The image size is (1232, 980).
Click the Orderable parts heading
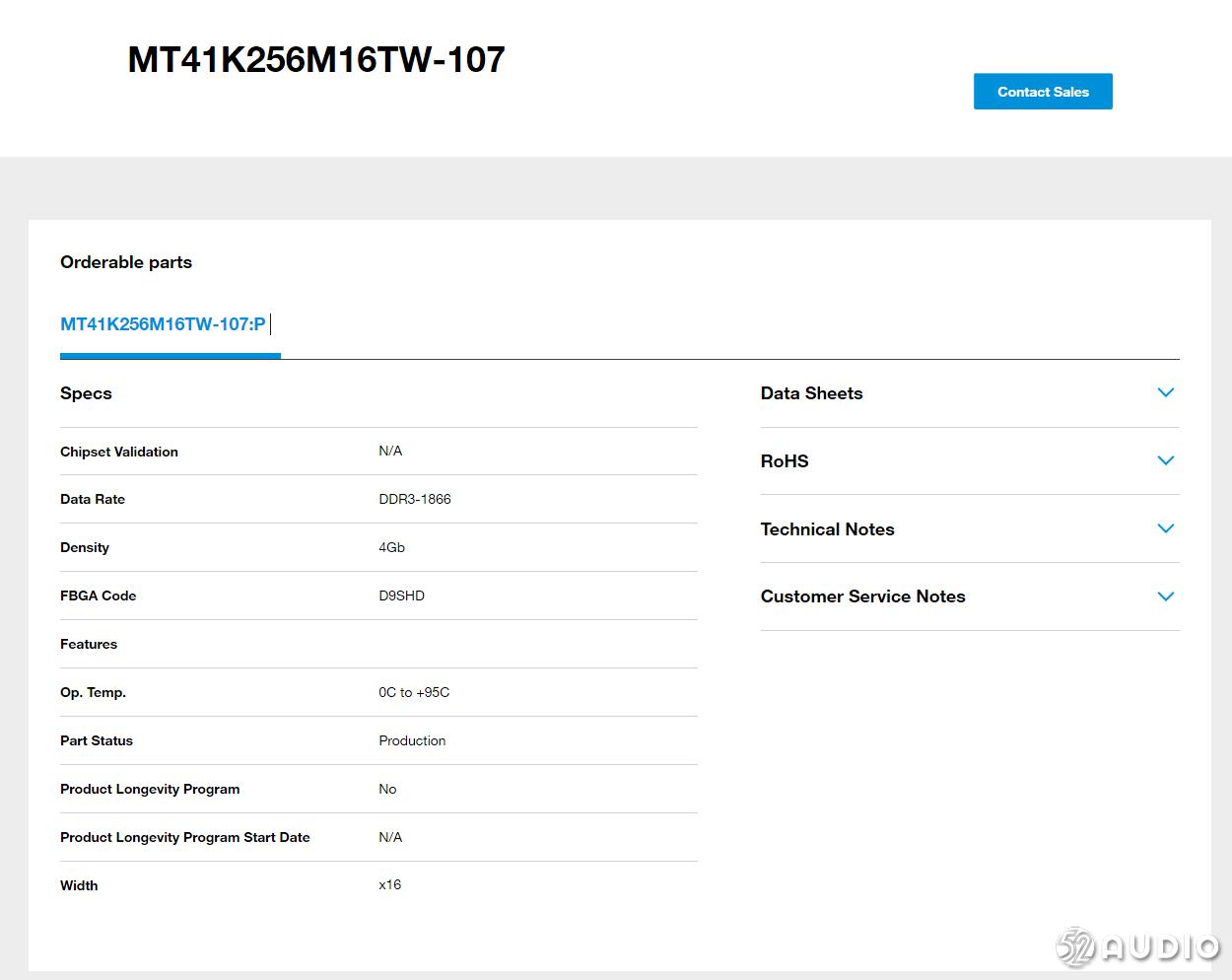126,262
